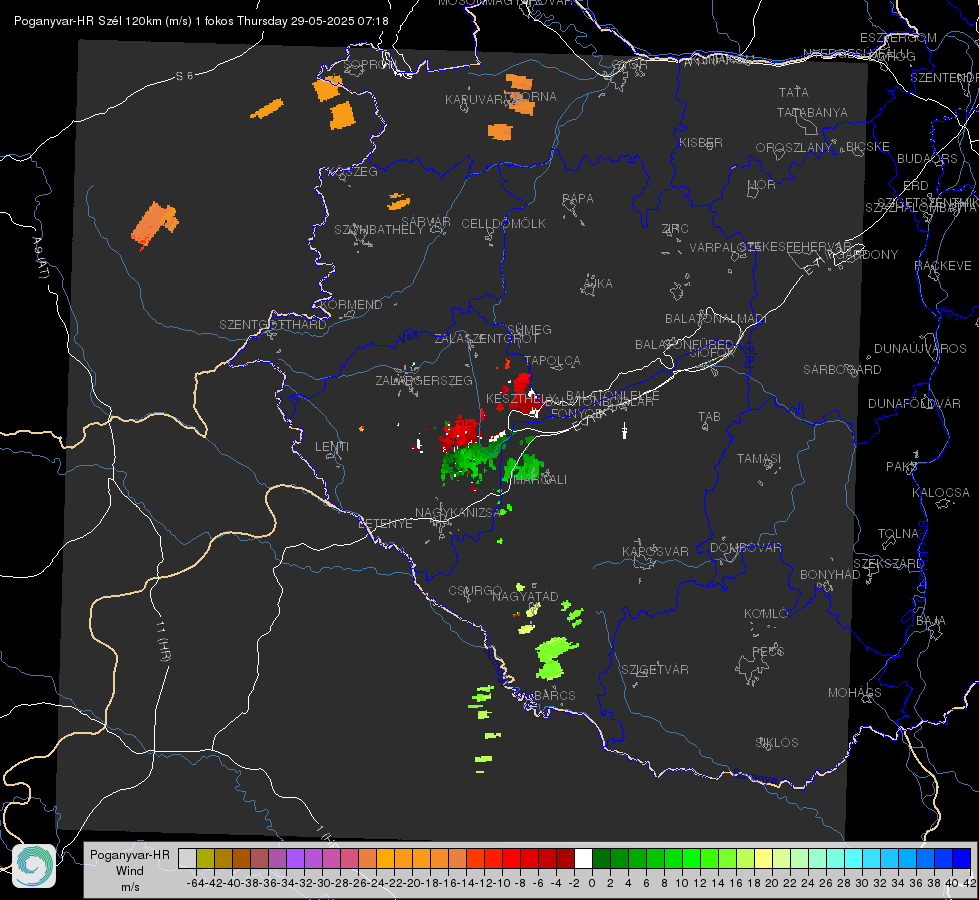Select the LENTI city label
The image size is (979, 900).
click(332, 447)
